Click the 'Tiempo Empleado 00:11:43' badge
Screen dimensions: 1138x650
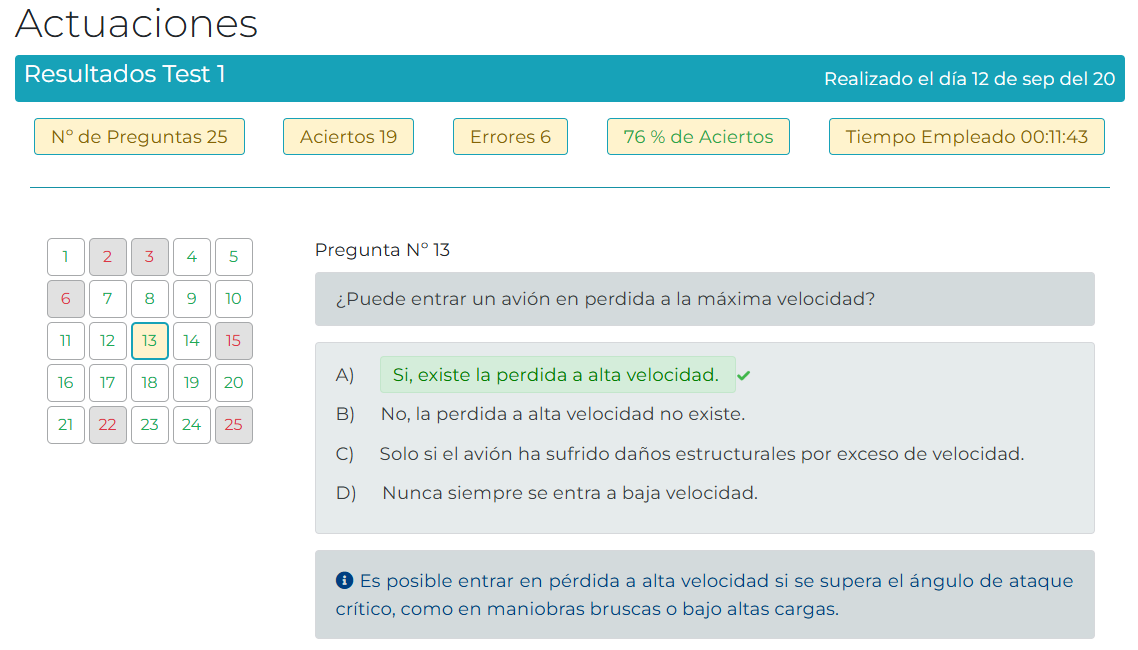[967, 136]
